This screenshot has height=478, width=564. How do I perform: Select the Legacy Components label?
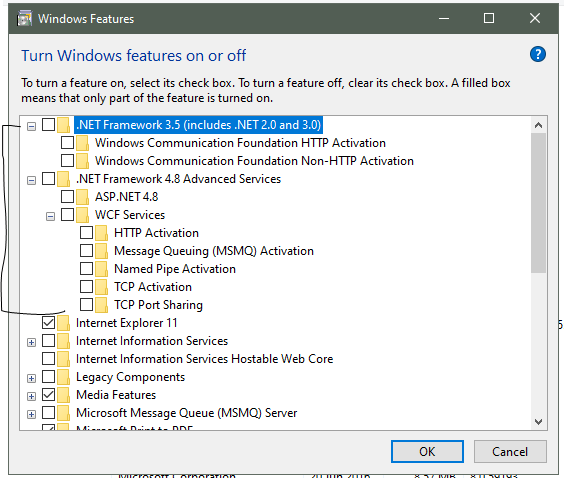pyautogui.click(x=130, y=377)
